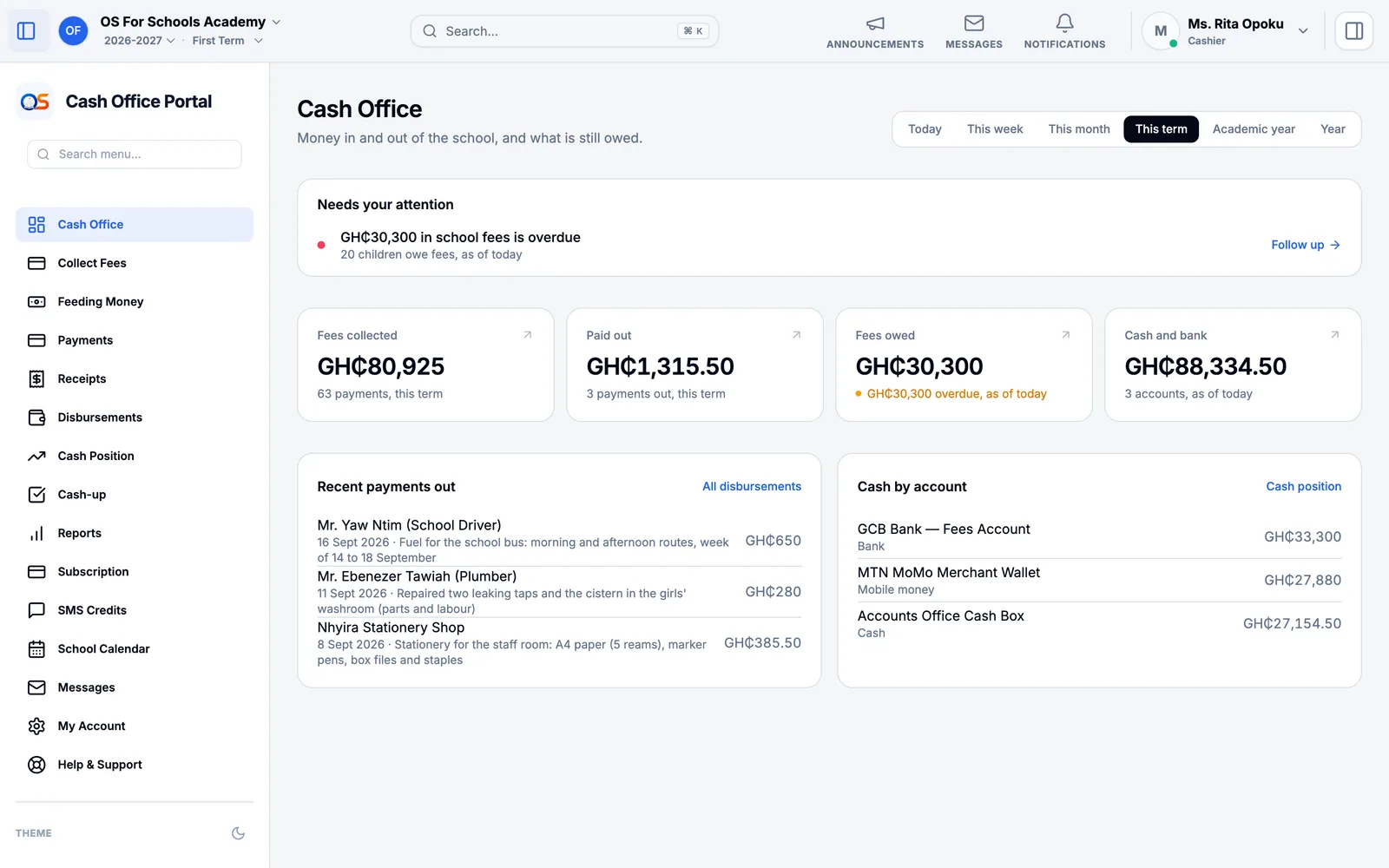Click the Reports bar chart icon

pos(36,533)
